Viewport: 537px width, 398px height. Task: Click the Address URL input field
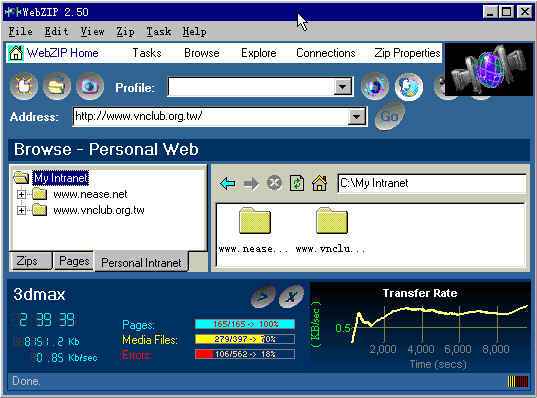pyautogui.click(x=211, y=117)
